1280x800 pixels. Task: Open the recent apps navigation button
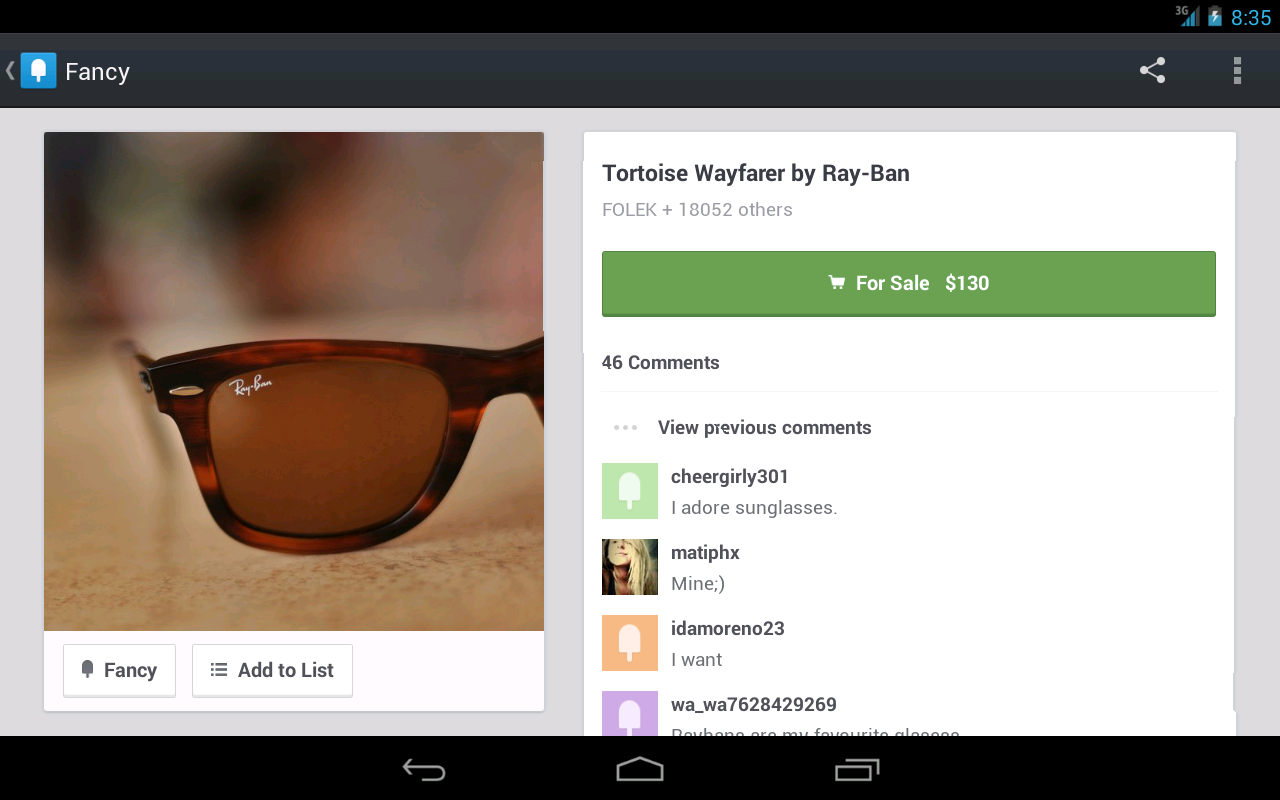[x=855, y=770]
